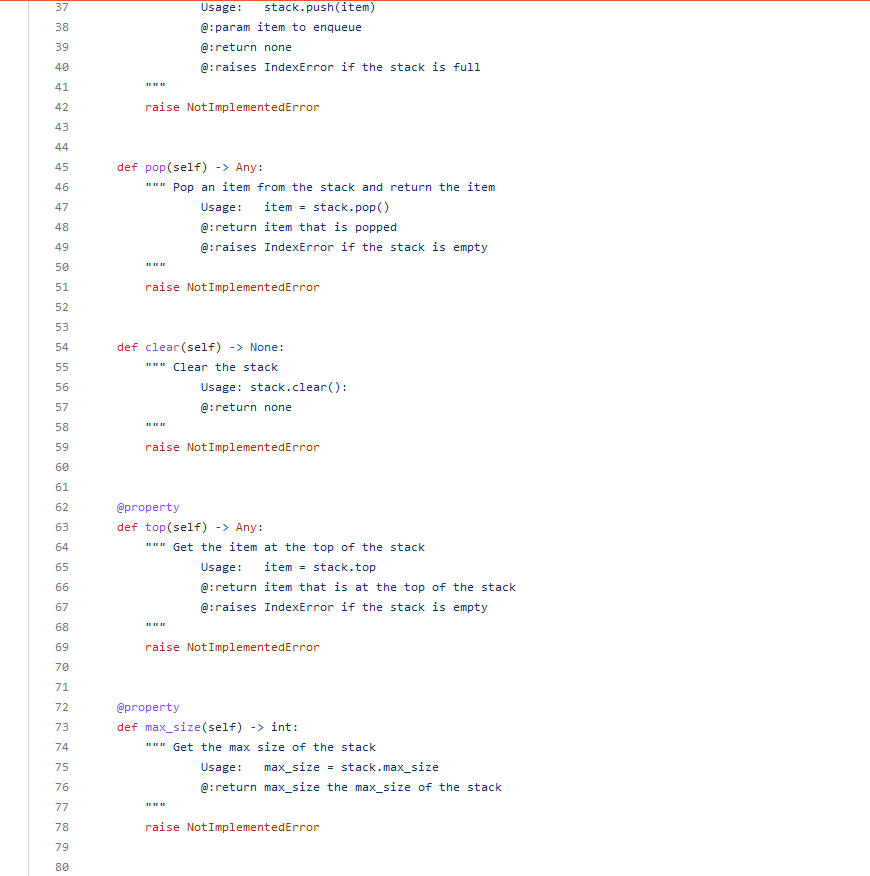Select the Any return type on line 45
870x876 pixels.
point(247,167)
